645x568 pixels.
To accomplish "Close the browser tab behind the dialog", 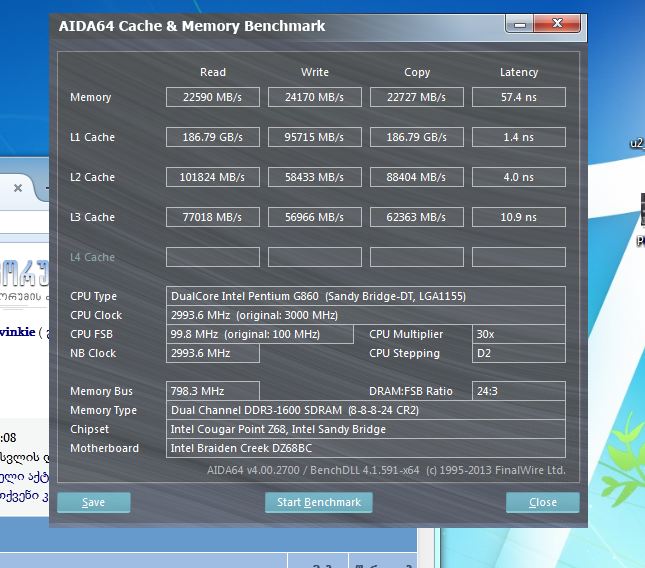I will [x=18, y=188].
